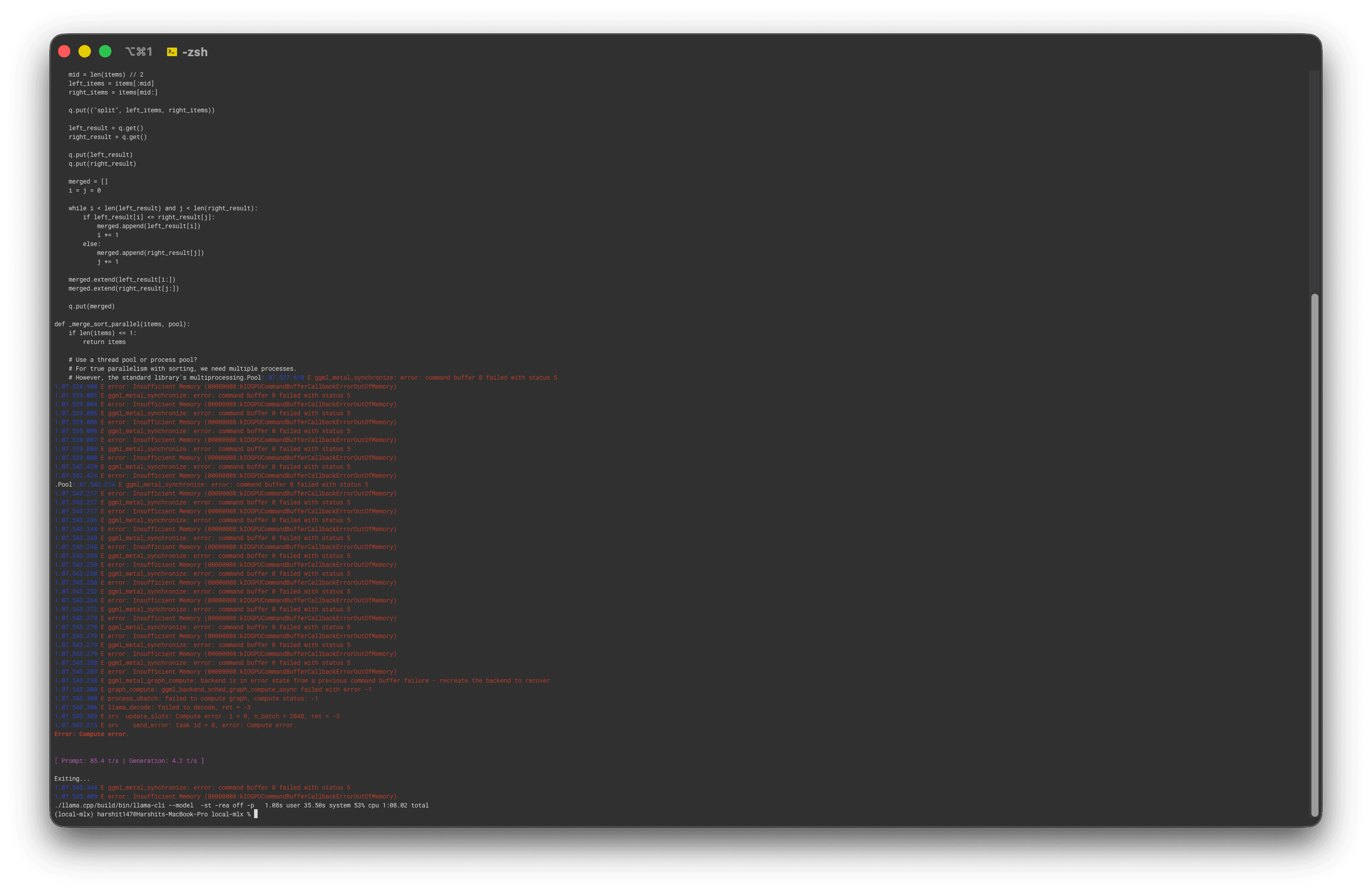Click the 'merged.extend(left_result[i:])' line
This screenshot has width=1372, height=893.
coord(122,280)
